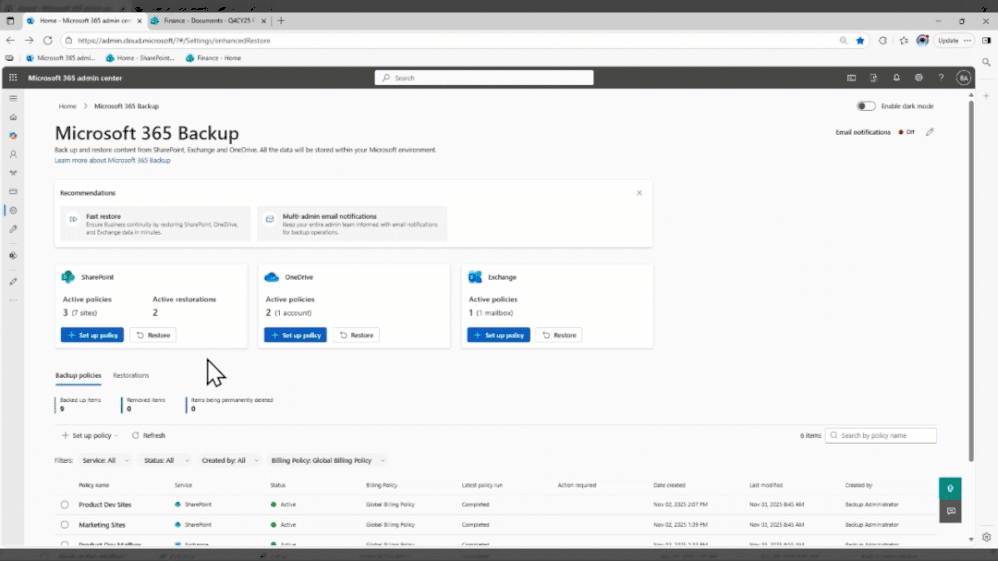Open the feedback chat button

(x=950, y=511)
